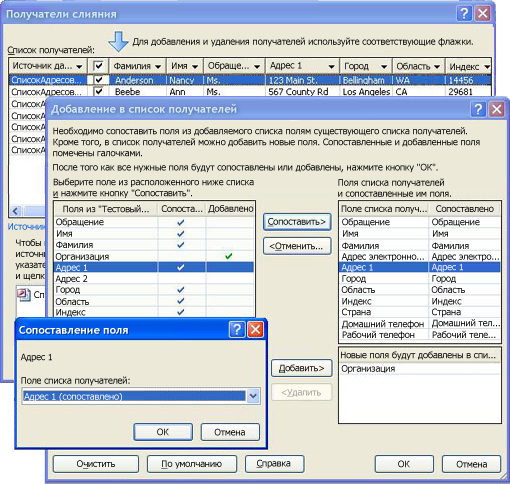Close the Сопоставление поля dialog
The height and width of the screenshot is (484, 510).
[x=255, y=330]
